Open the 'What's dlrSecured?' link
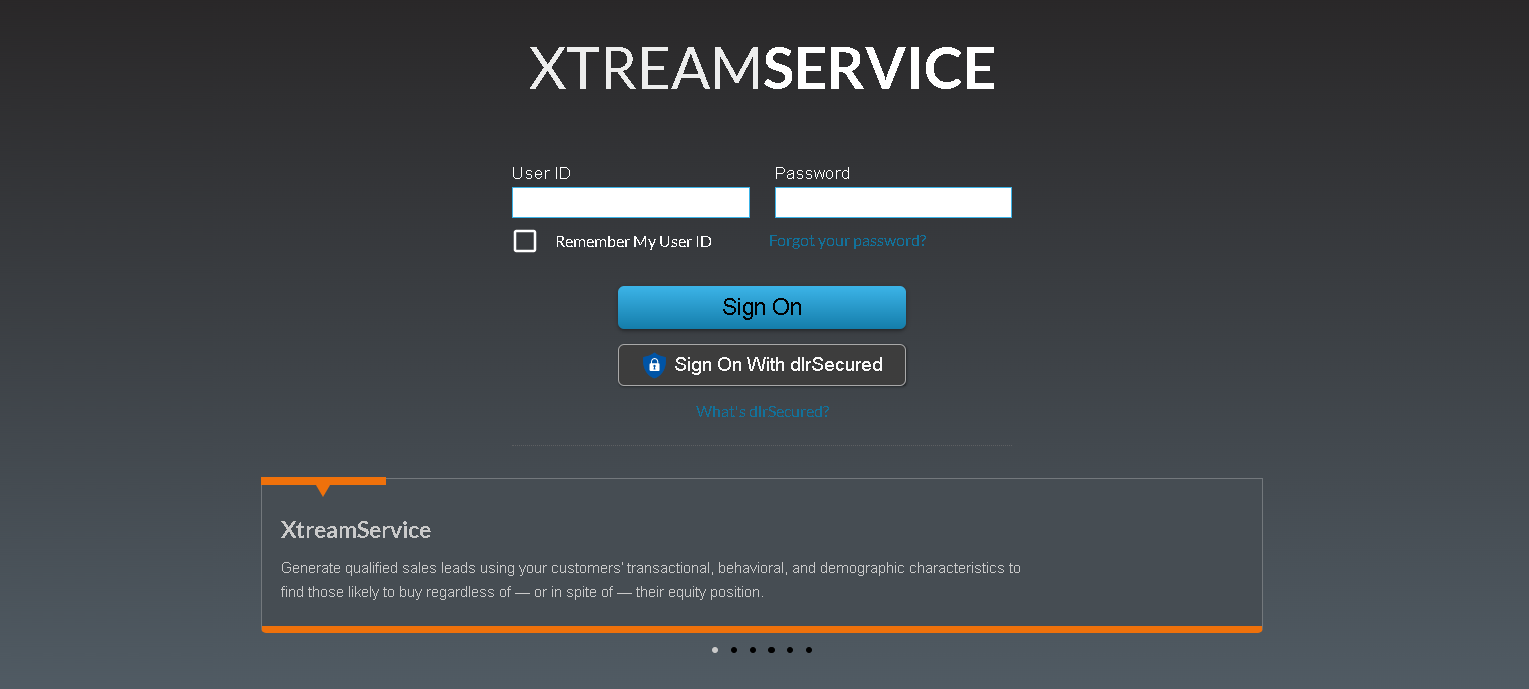Image resolution: width=1529 pixels, height=689 pixels. coord(762,412)
